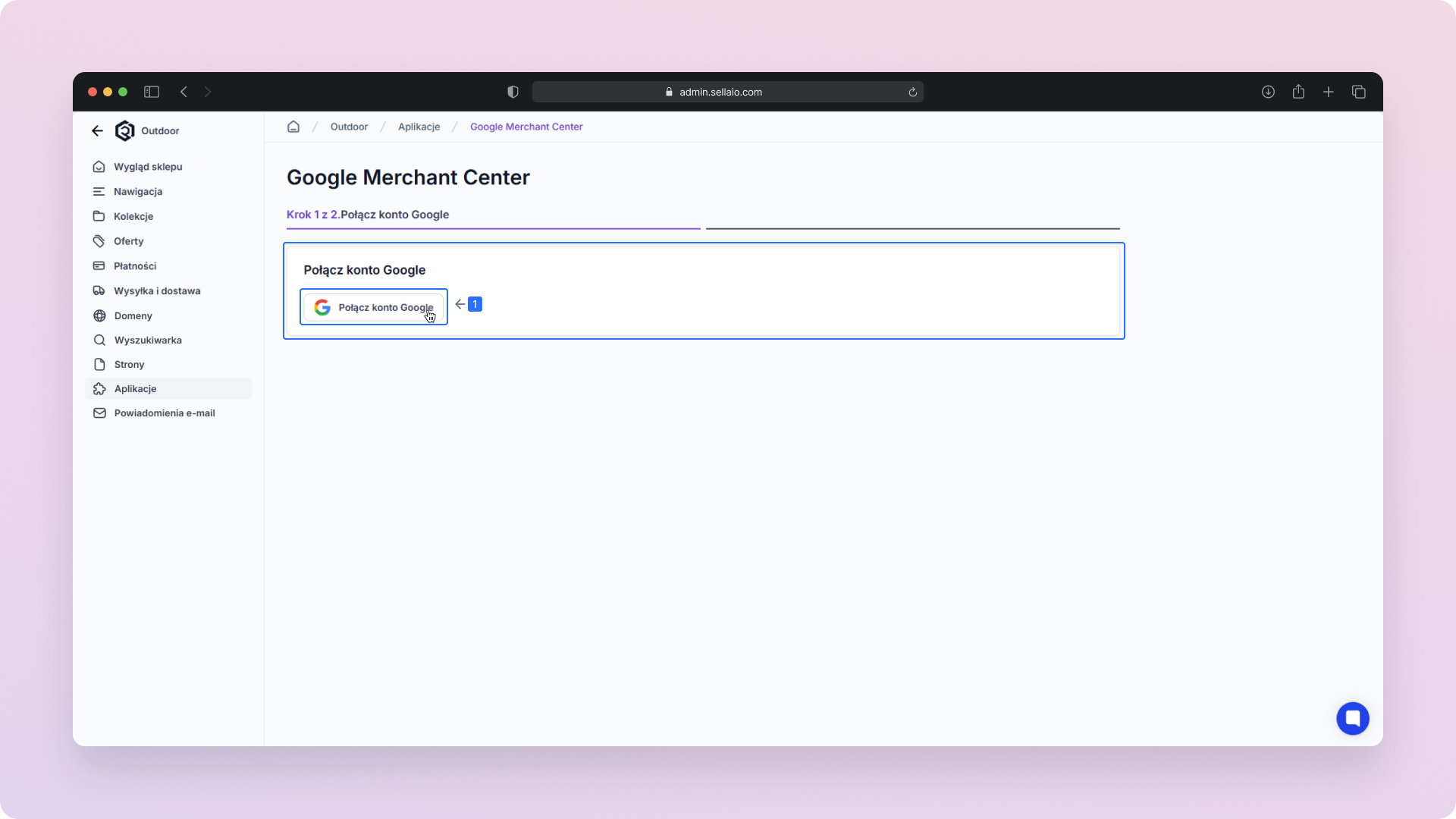1456x819 pixels.
Task: Click the privacy shield icon in toolbar
Action: (x=513, y=92)
